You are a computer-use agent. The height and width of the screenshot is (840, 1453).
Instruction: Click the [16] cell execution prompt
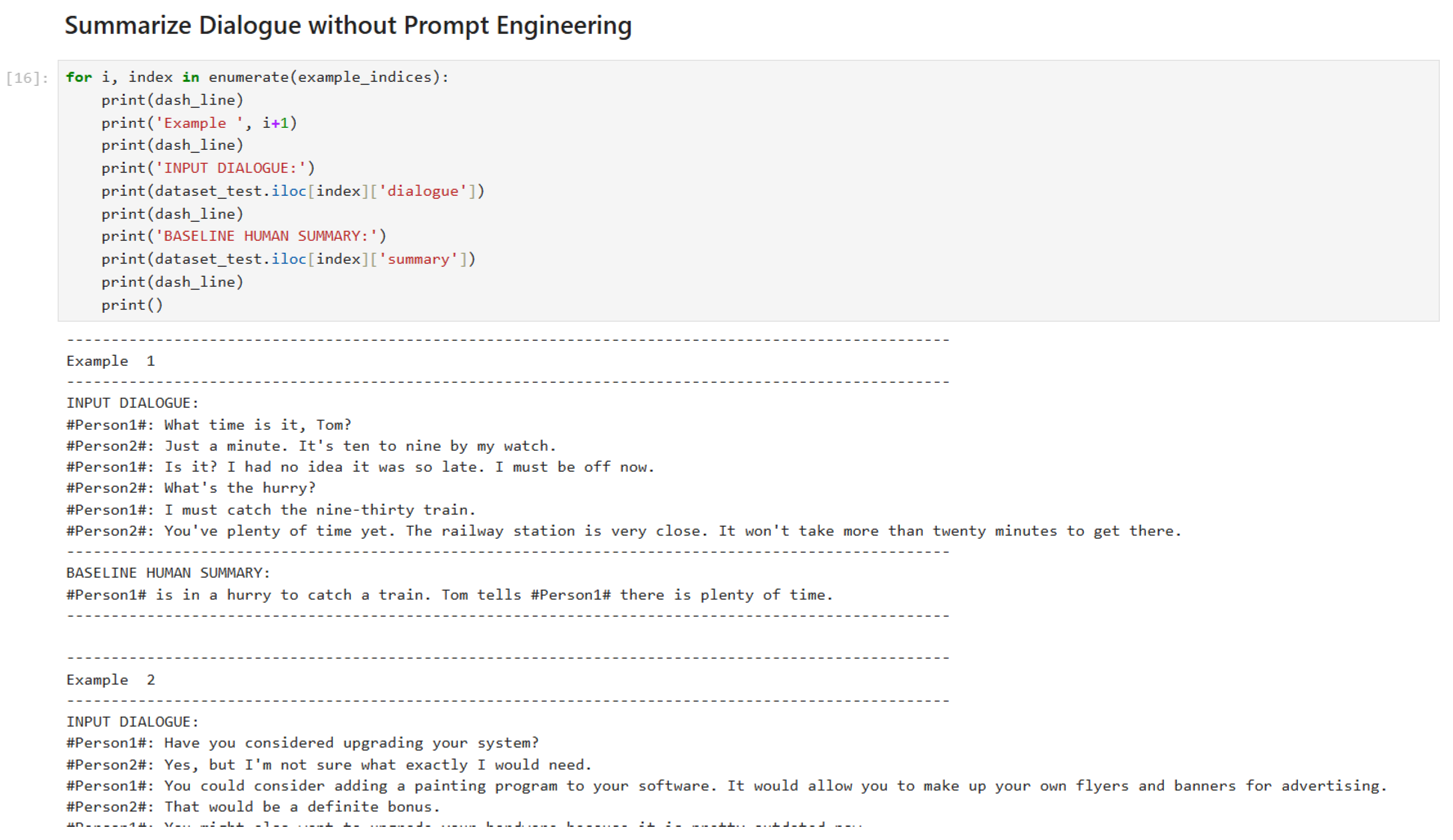coord(26,78)
